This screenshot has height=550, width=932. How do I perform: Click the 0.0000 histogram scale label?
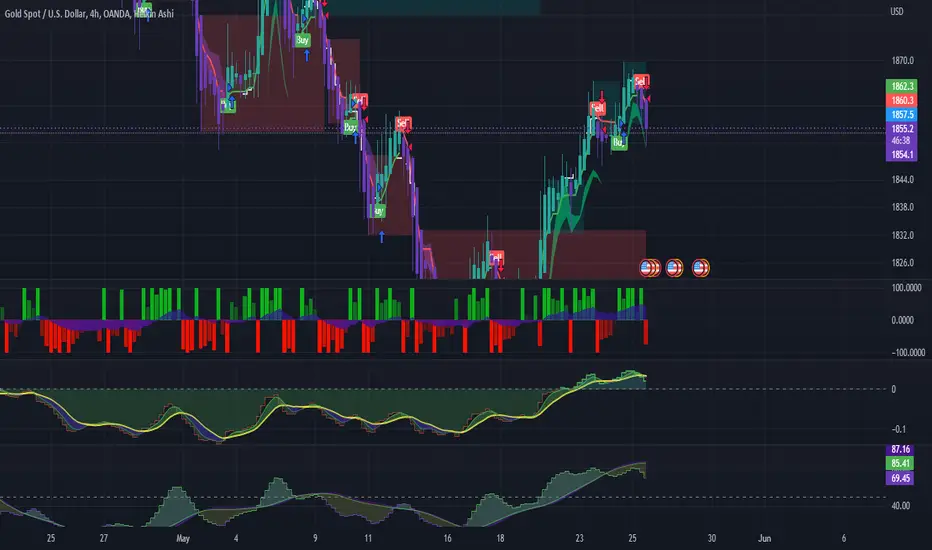pyautogui.click(x=902, y=320)
